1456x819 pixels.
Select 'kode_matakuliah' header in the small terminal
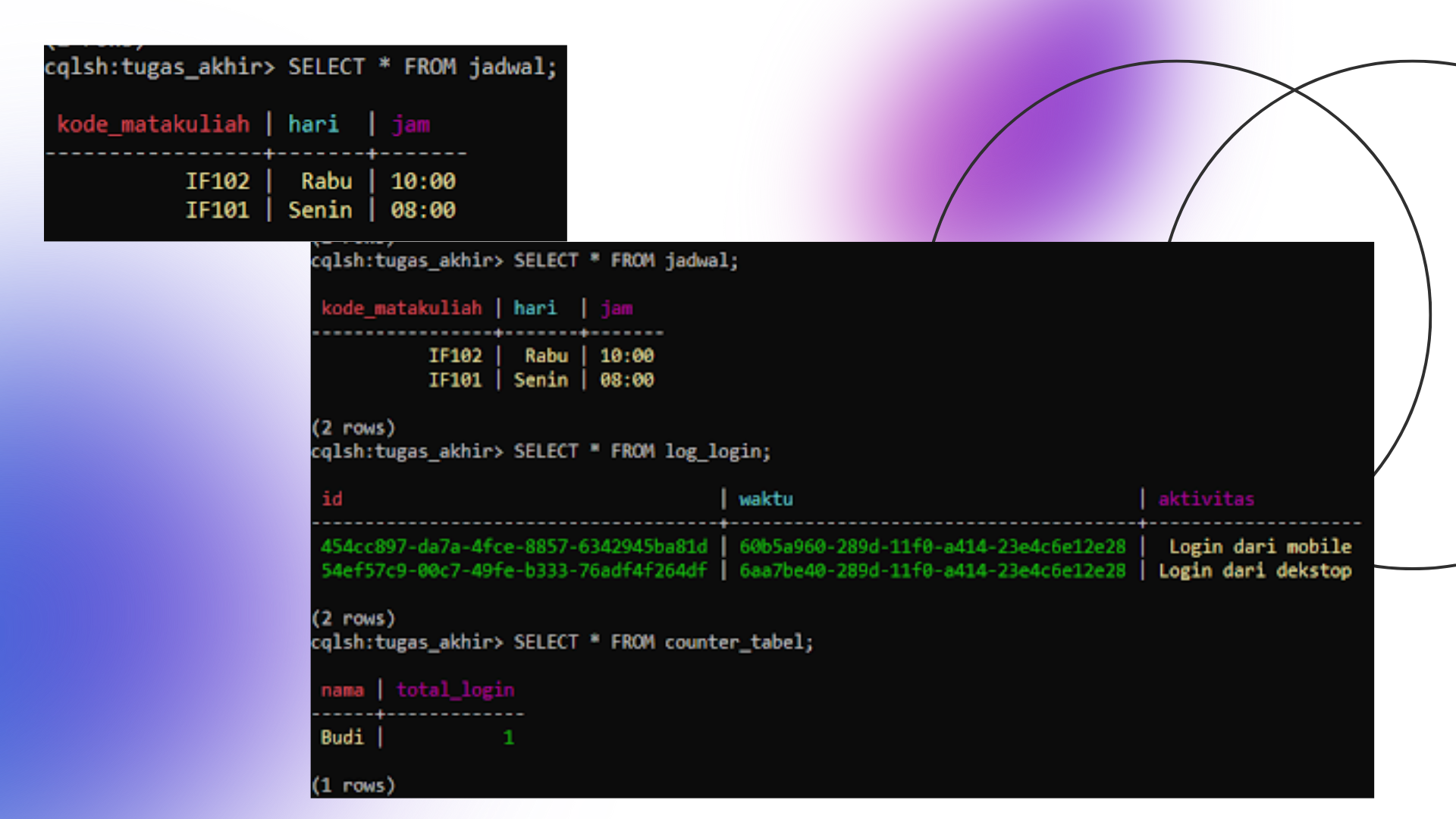point(153,124)
